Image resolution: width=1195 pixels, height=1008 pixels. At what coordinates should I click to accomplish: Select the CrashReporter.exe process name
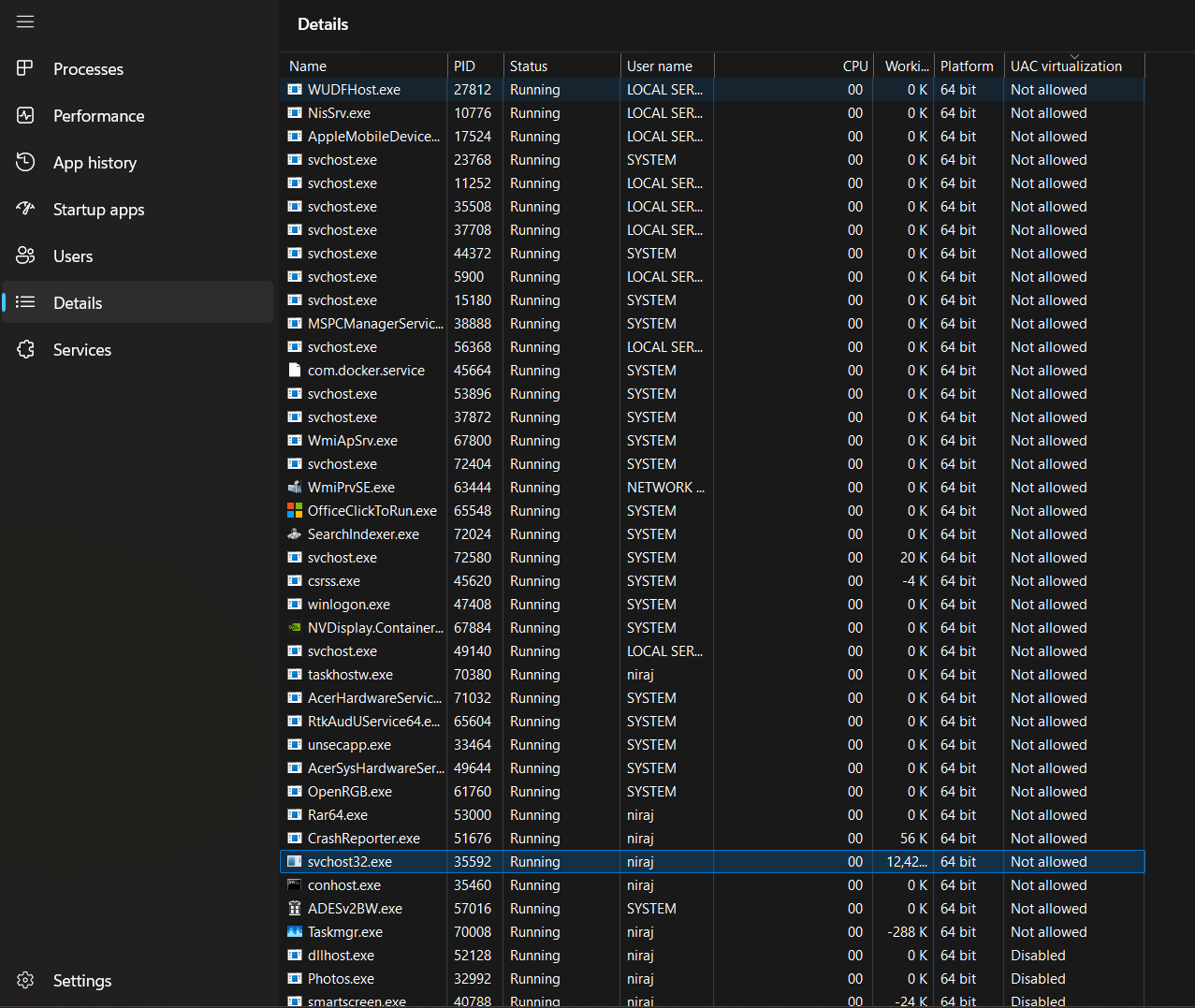point(364,839)
